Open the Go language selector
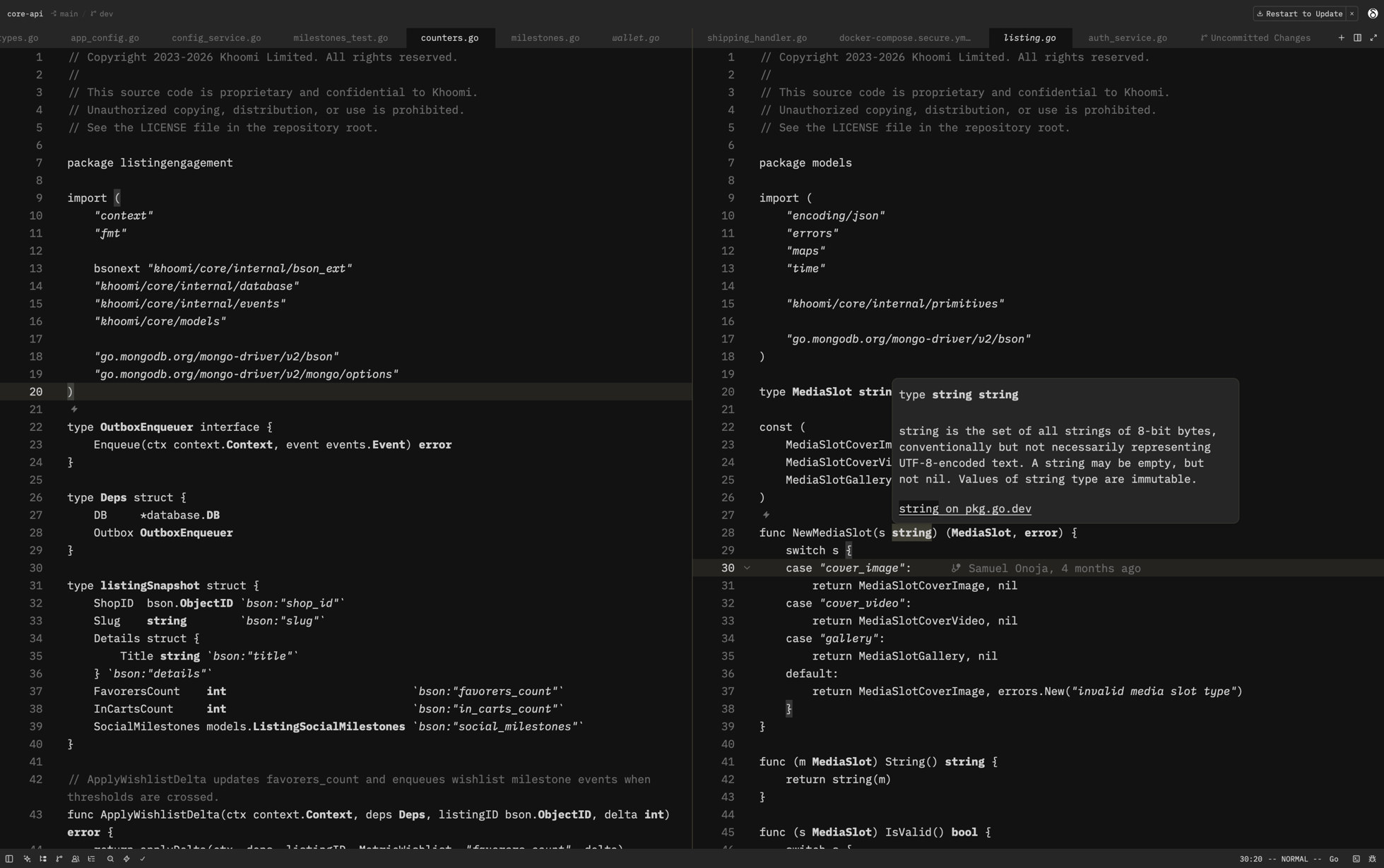 [x=1334, y=859]
